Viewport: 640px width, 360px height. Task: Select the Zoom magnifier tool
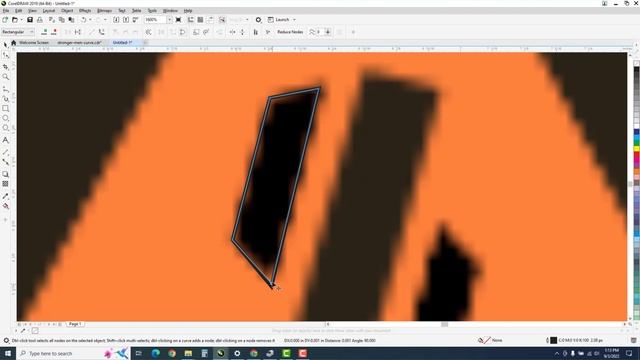coord(6,77)
